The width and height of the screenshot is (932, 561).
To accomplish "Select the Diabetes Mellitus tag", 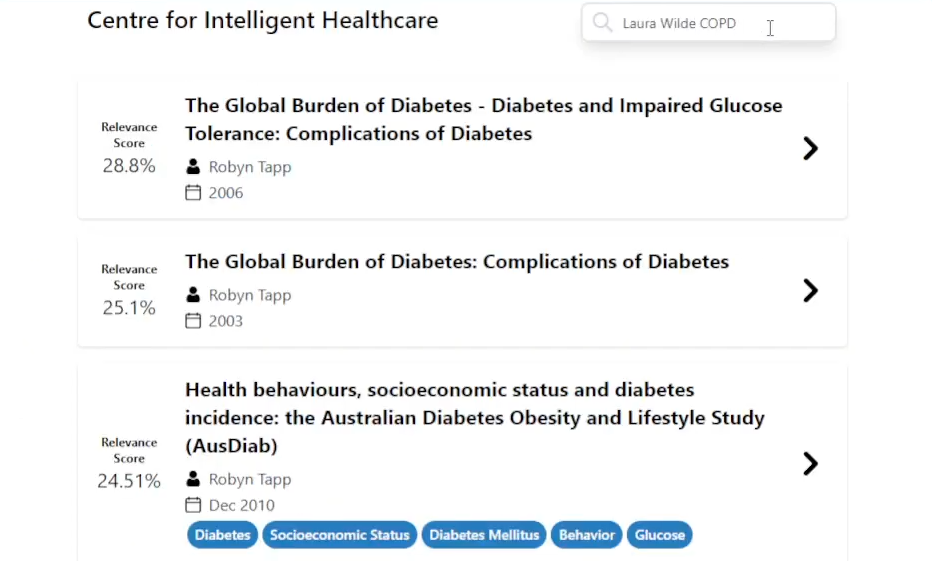I will [x=484, y=535].
